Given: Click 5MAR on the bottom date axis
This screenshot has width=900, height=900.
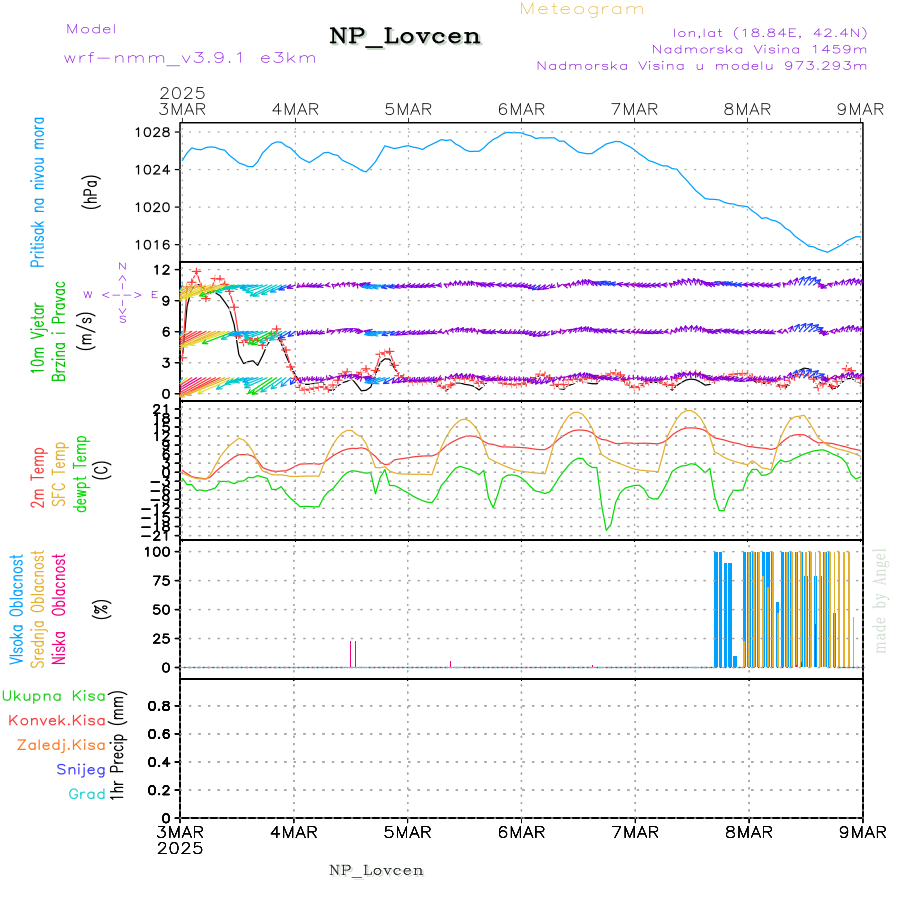Looking at the screenshot, I should click(407, 832).
